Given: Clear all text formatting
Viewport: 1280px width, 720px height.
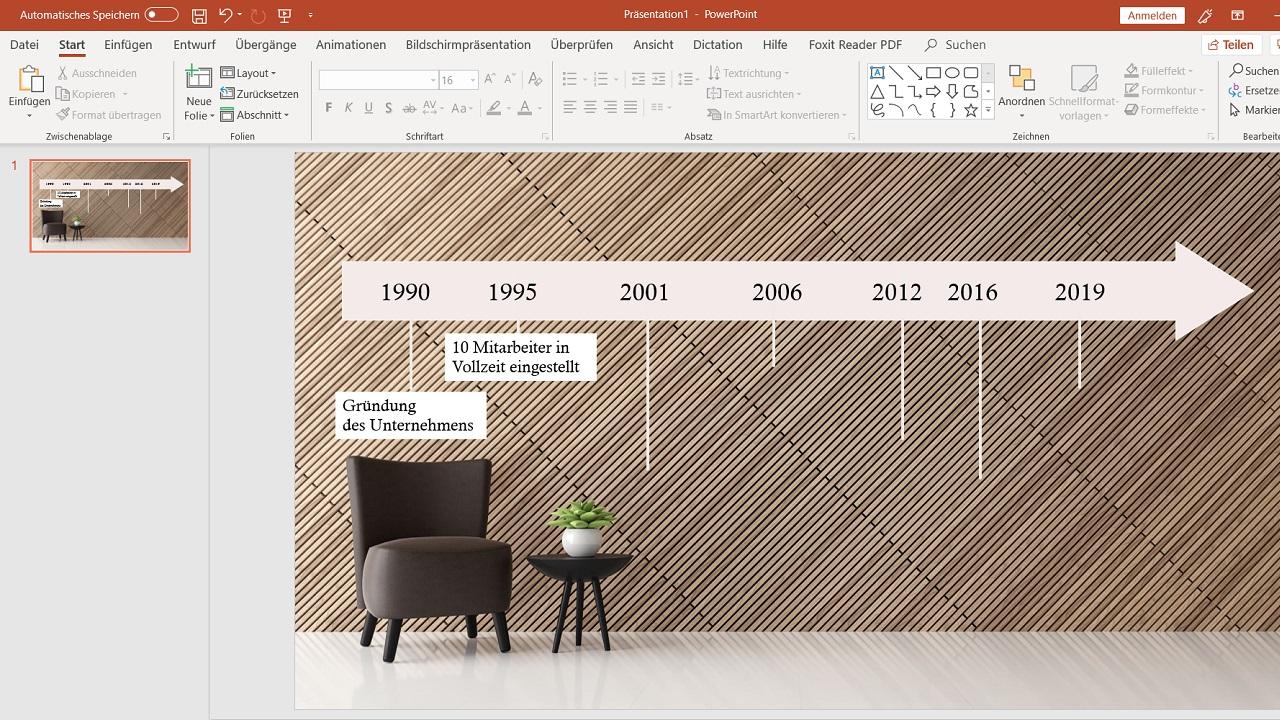Looking at the screenshot, I should coord(535,79).
